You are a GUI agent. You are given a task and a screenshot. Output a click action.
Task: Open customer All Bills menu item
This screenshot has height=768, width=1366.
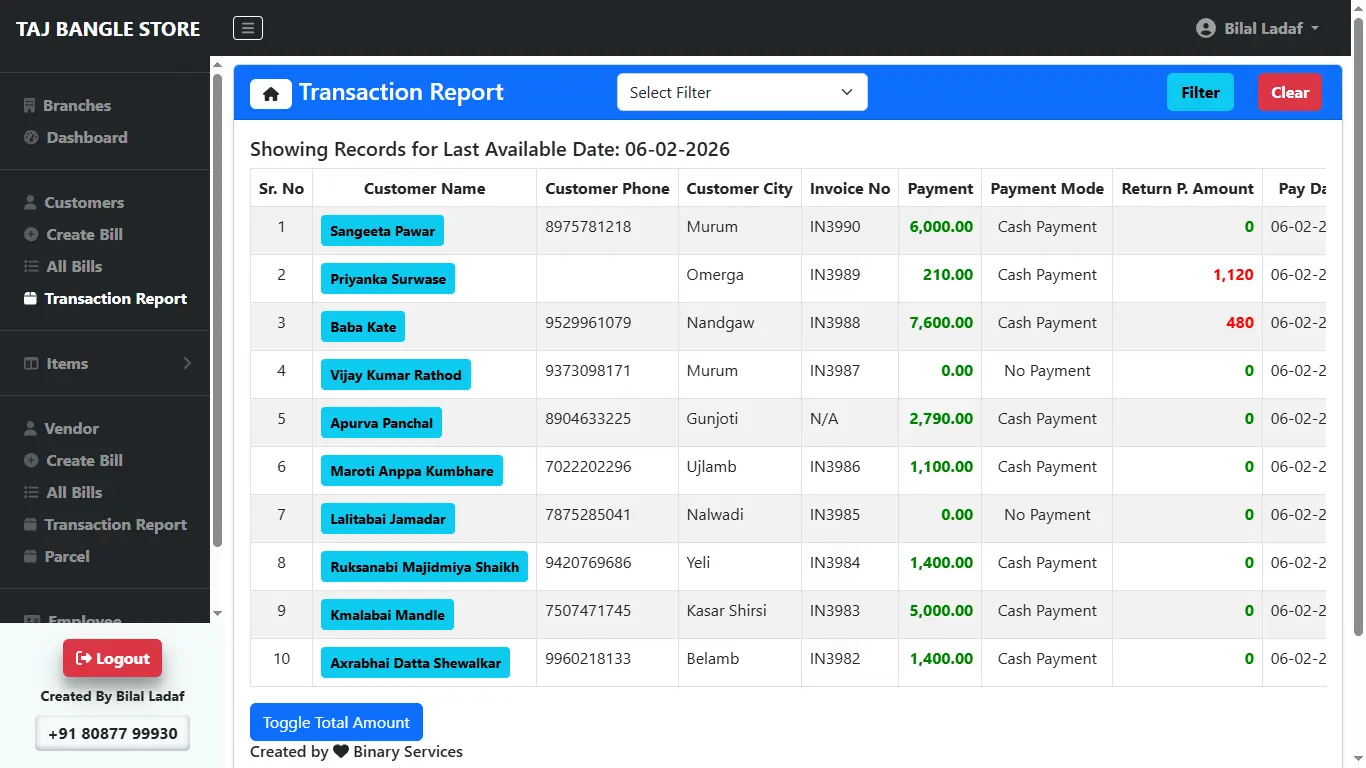74,267
